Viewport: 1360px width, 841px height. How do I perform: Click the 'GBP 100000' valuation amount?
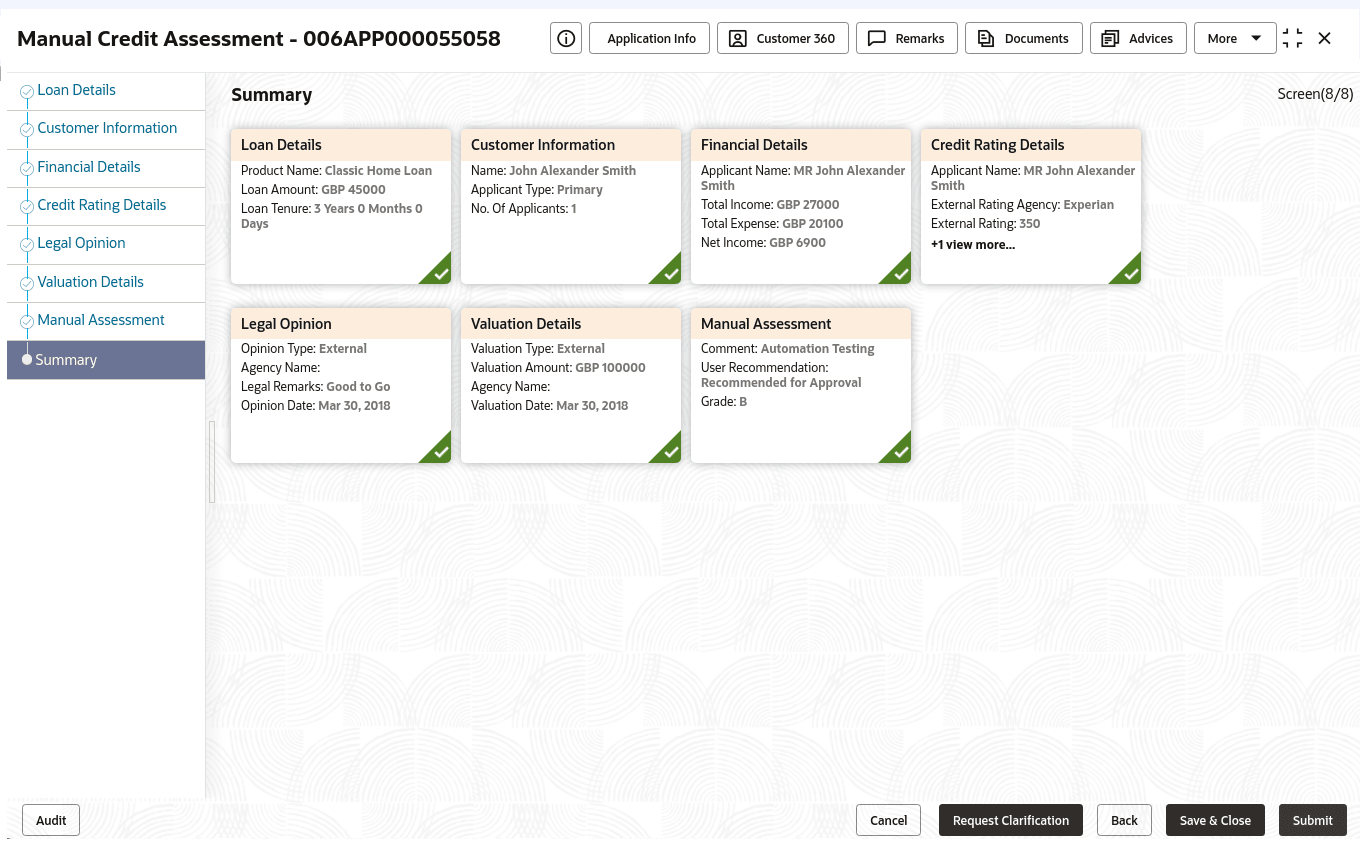(610, 368)
